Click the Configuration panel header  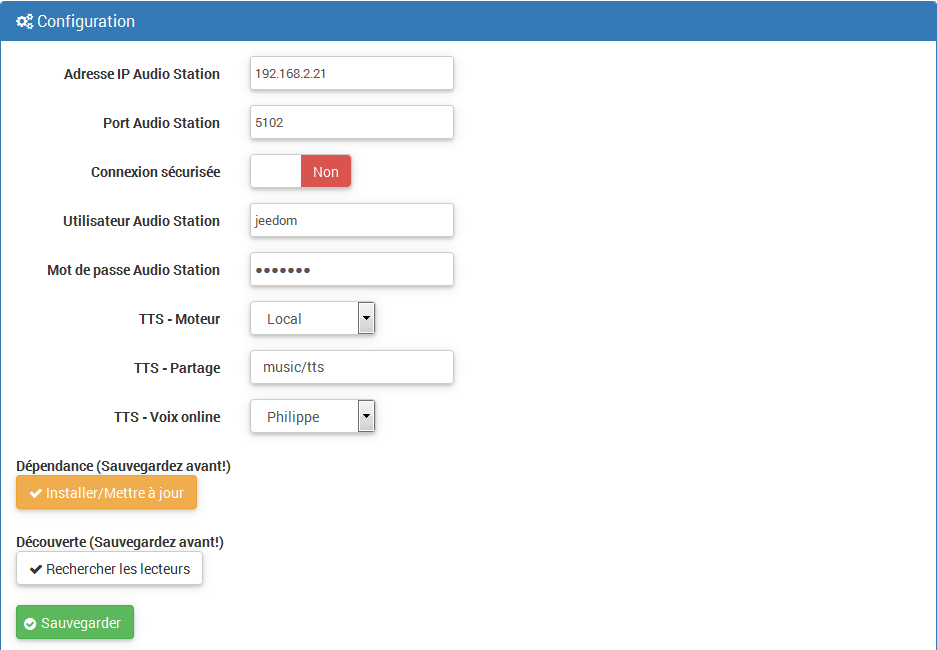coord(468,21)
